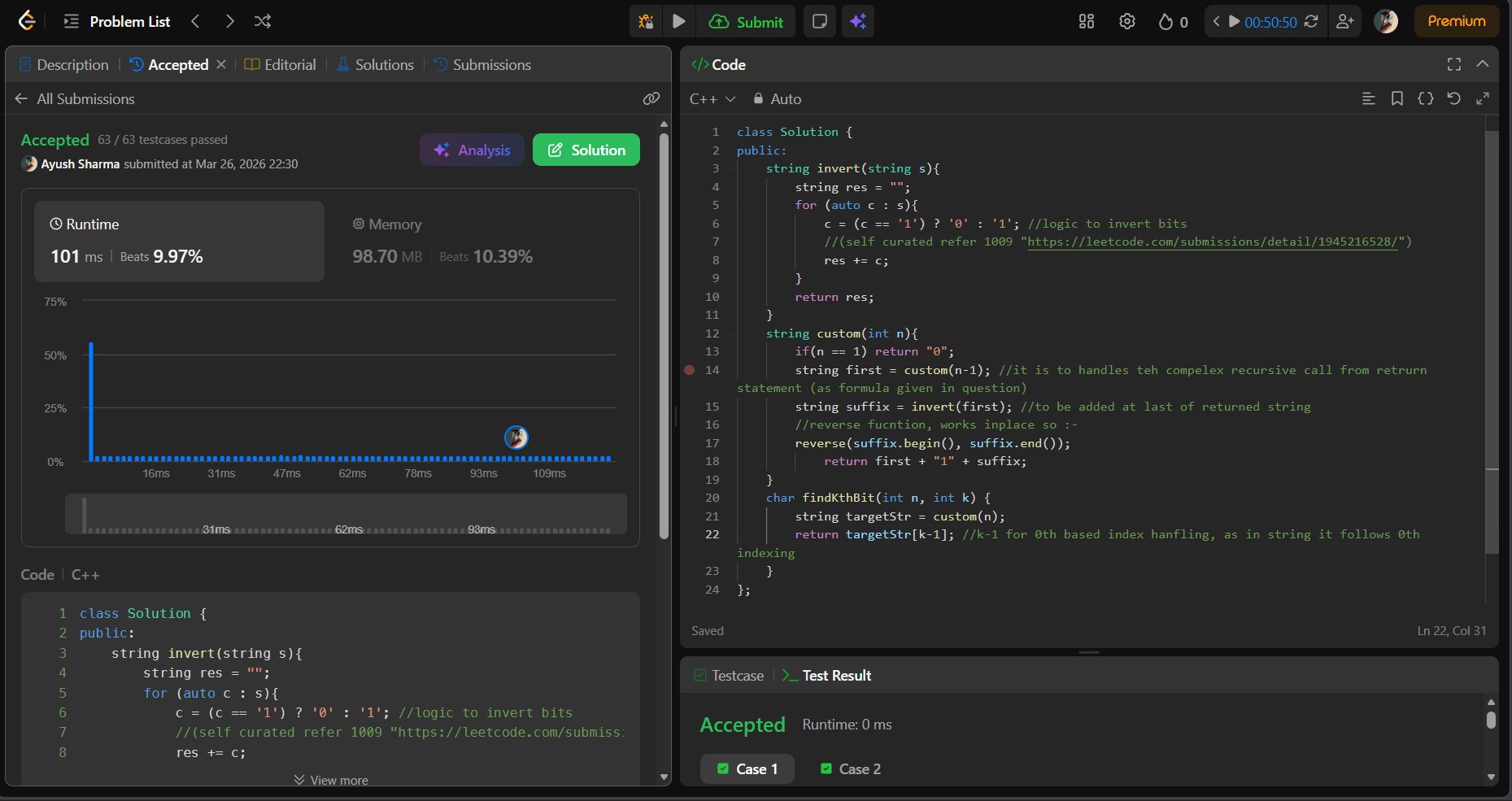Toggle breakpoint on line 14
This screenshot has width=1512, height=801.
coord(690,370)
